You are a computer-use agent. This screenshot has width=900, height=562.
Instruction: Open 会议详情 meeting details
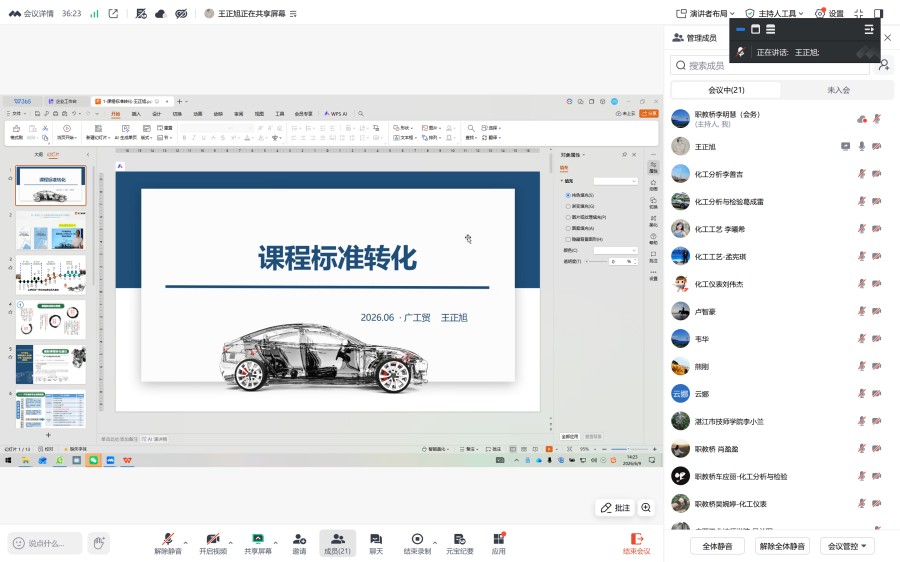point(32,13)
